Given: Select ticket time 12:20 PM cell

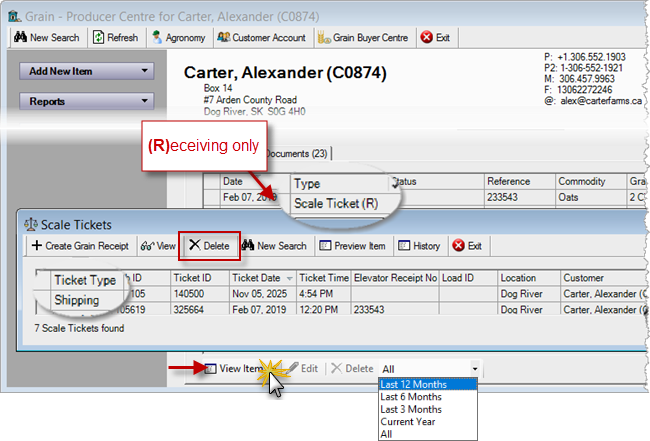Looking at the screenshot, I should pyautogui.click(x=324, y=310).
